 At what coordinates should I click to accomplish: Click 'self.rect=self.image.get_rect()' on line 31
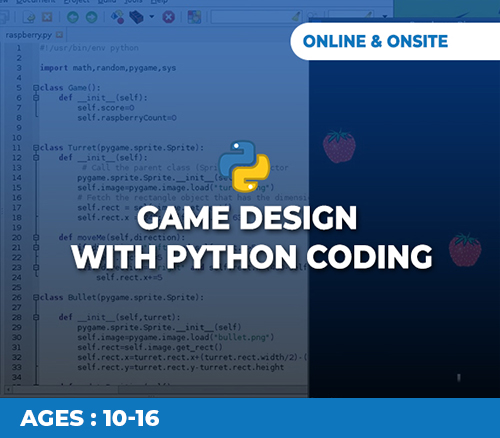tap(150, 347)
